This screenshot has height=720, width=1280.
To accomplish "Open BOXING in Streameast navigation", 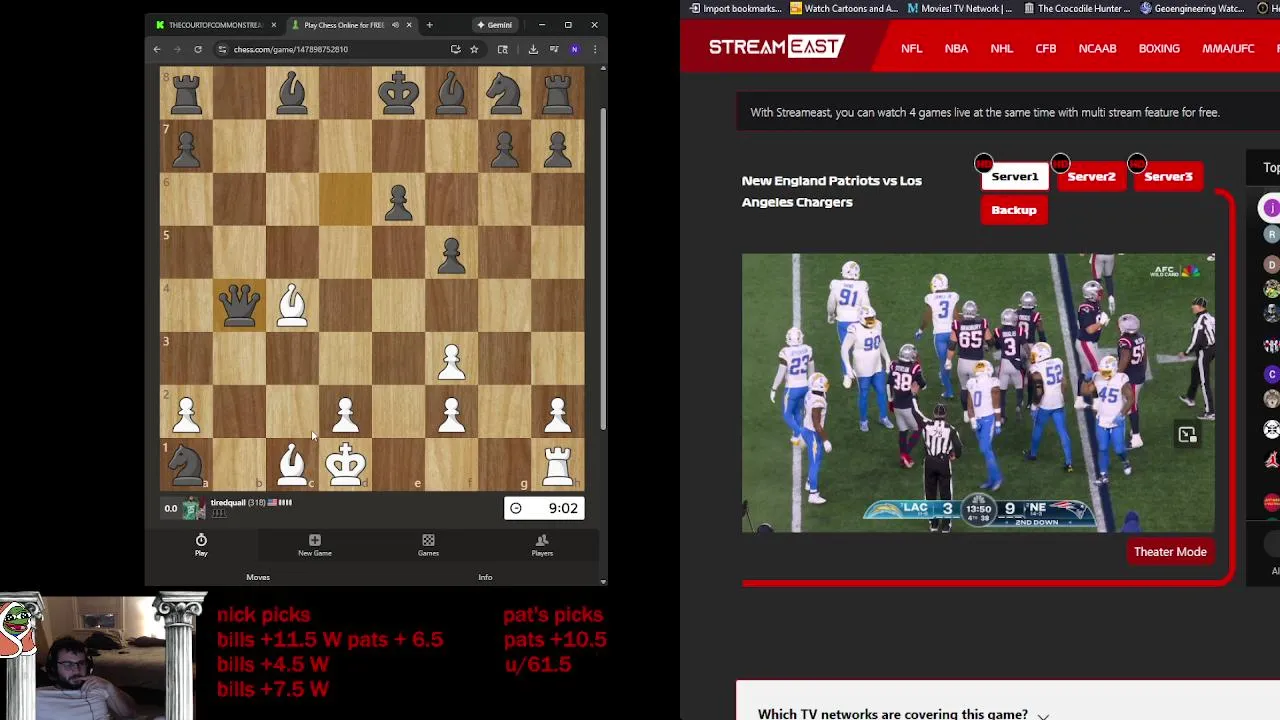I will (1159, 48).
